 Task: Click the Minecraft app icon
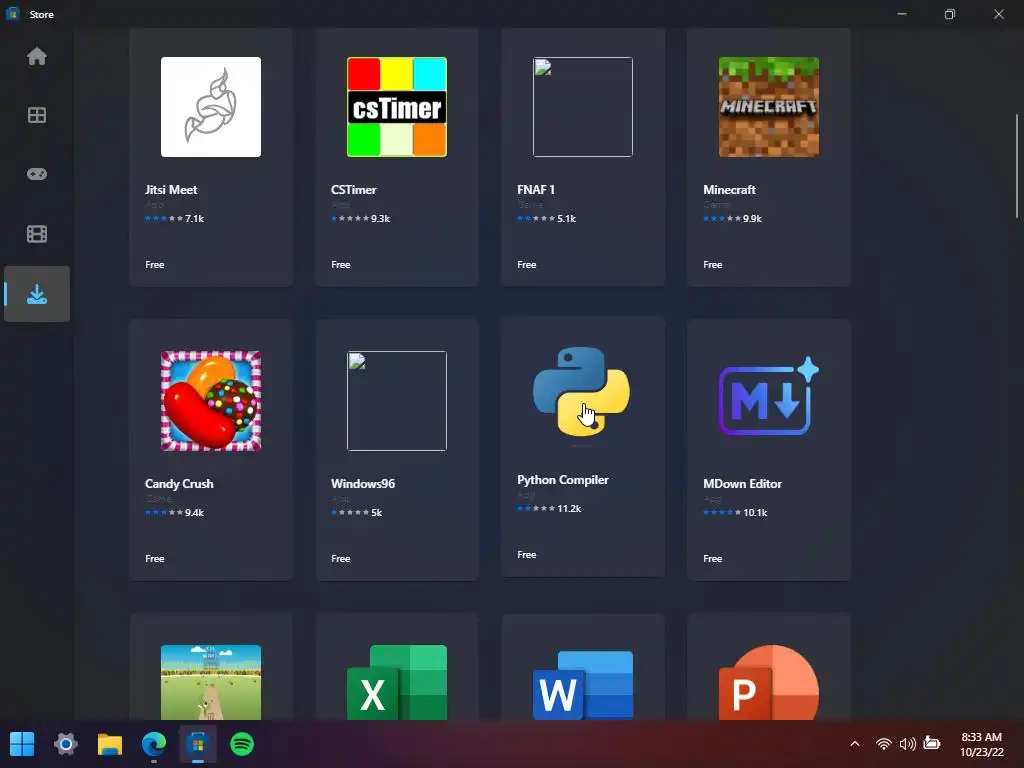(769, 107)
